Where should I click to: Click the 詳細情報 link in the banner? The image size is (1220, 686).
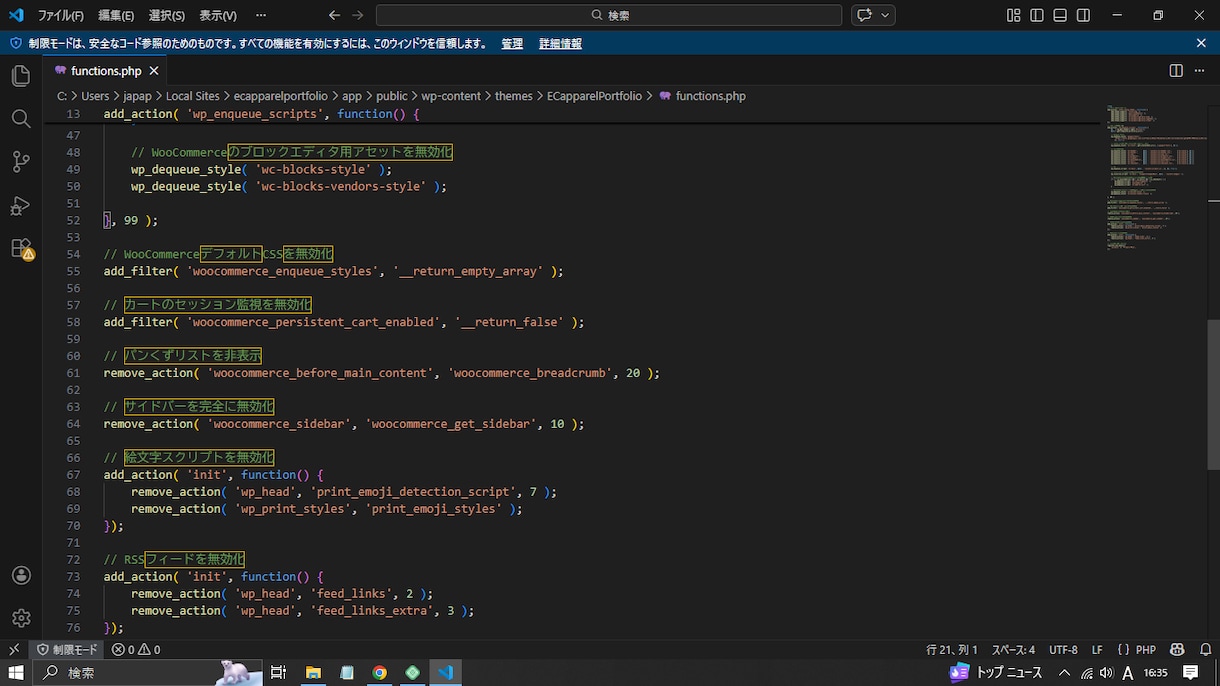click(560, 44)
